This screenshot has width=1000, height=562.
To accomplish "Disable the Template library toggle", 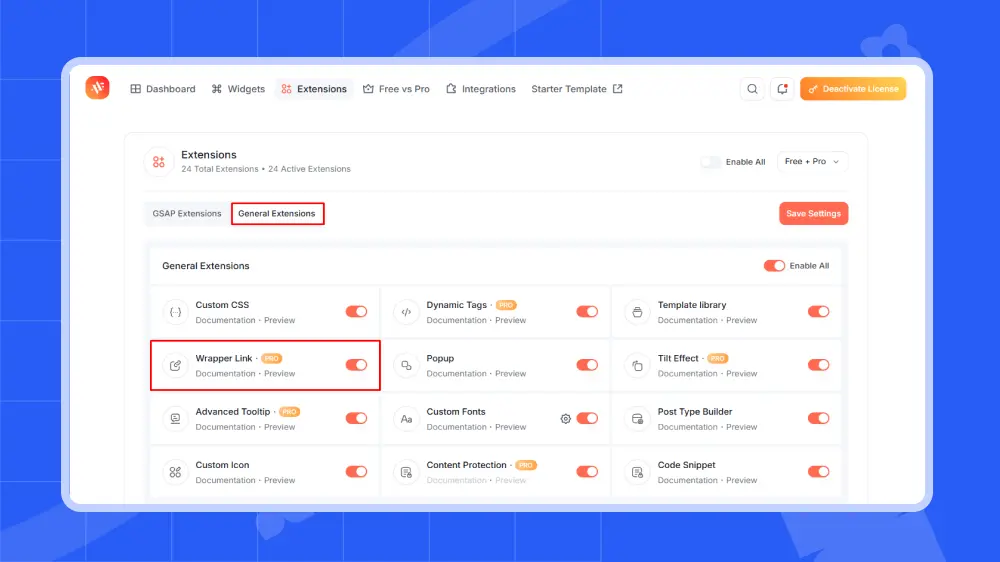I will (x=818, y=311).
